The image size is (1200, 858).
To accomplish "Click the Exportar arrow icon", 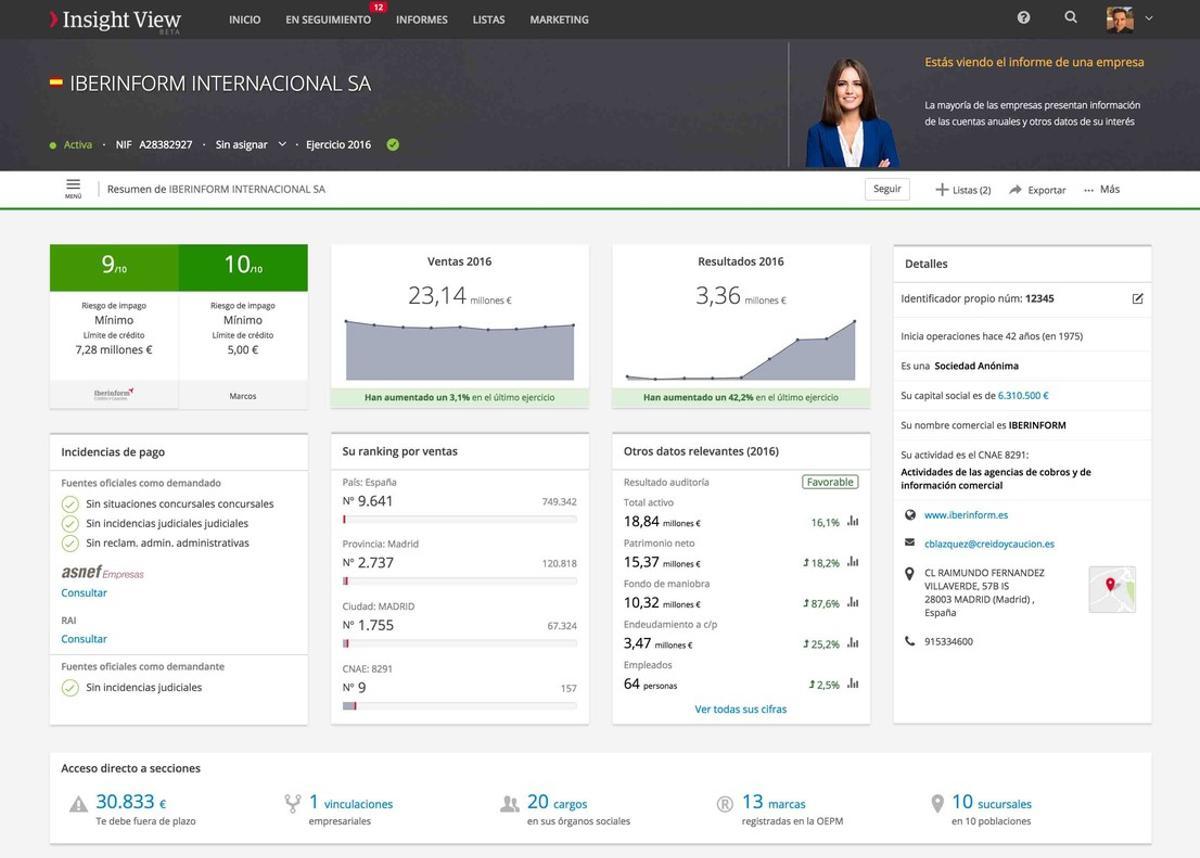I will [x=1015, y=189].
